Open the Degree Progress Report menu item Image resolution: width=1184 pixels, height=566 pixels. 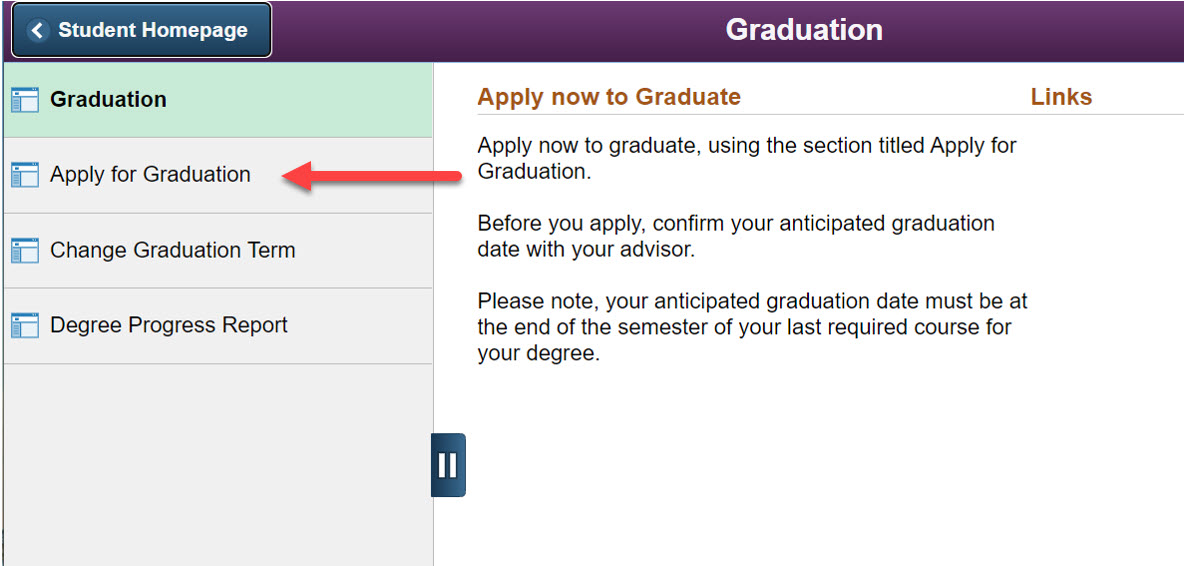[168, 326]
